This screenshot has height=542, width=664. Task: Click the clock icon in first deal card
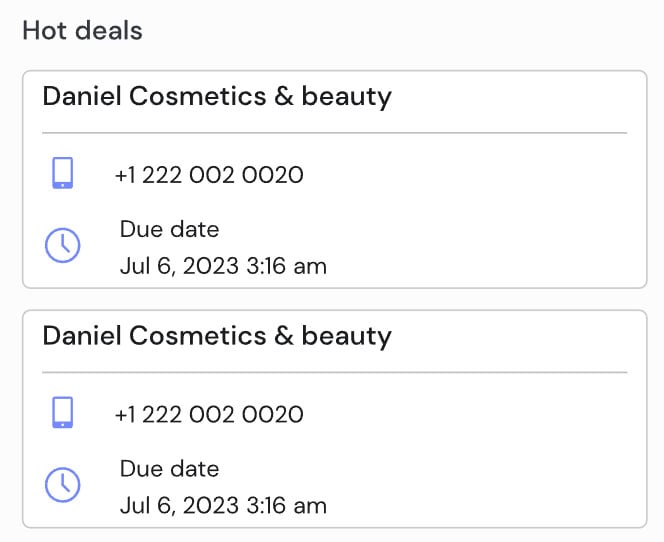(63, 246)
